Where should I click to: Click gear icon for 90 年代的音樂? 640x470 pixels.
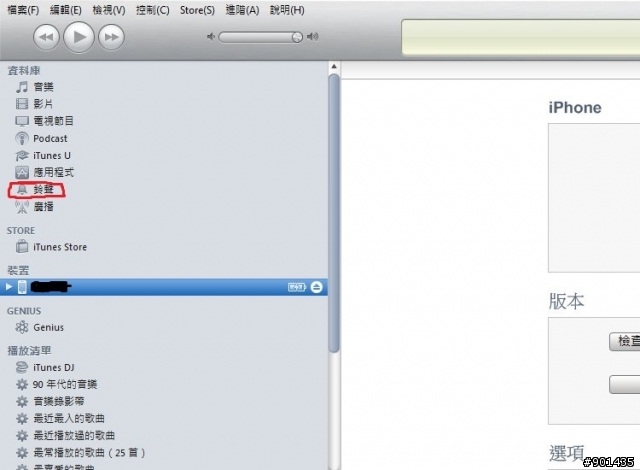[22, 384]
